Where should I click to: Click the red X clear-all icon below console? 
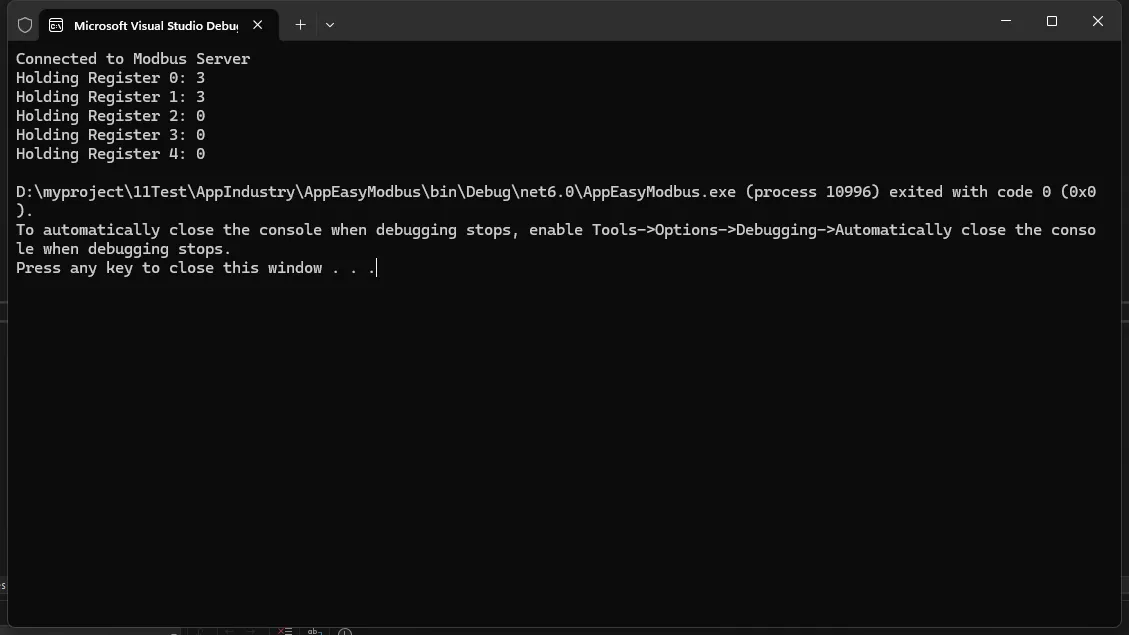coord(285,631)
